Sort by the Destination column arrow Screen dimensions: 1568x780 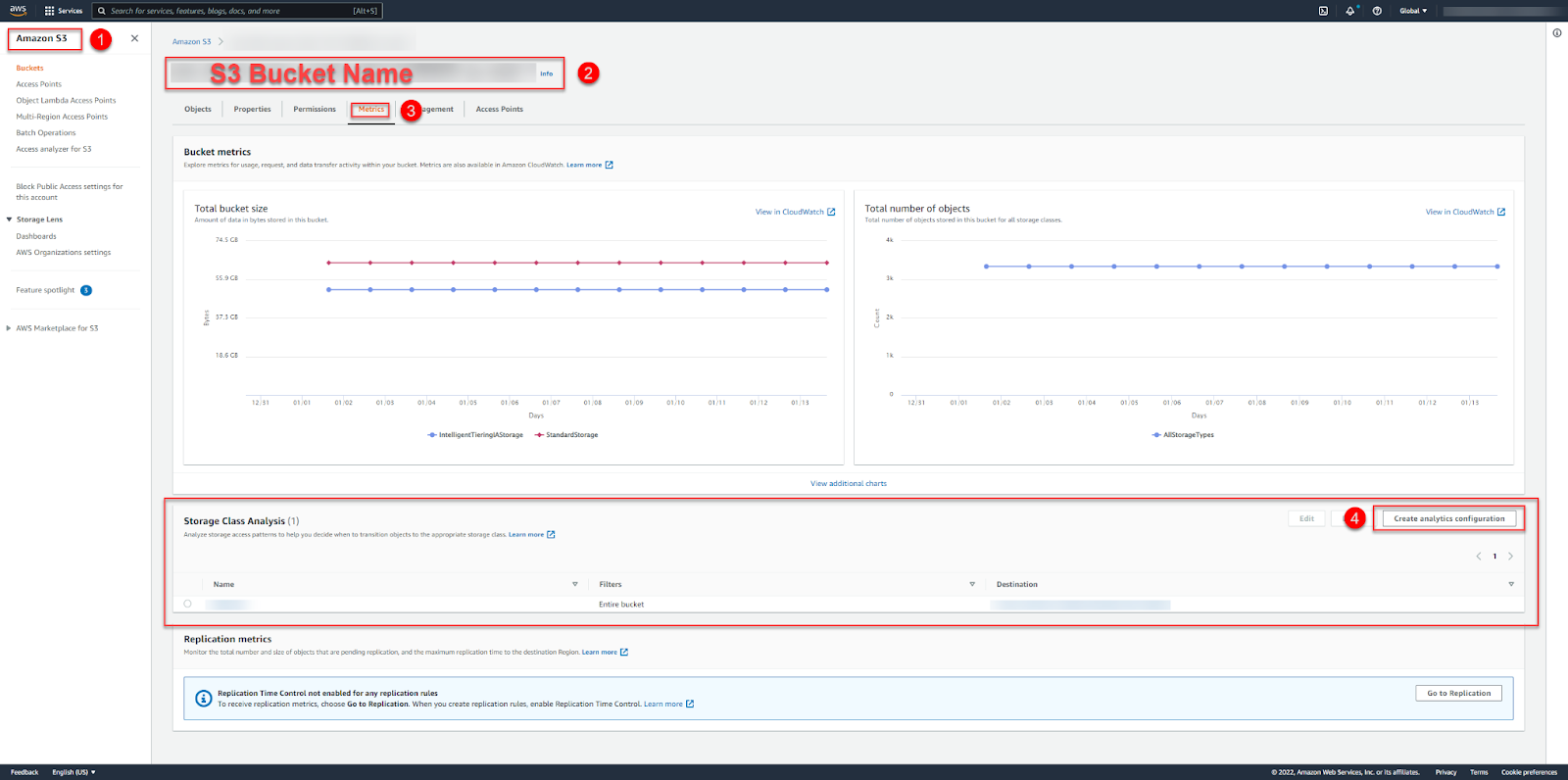point(1511,584)
